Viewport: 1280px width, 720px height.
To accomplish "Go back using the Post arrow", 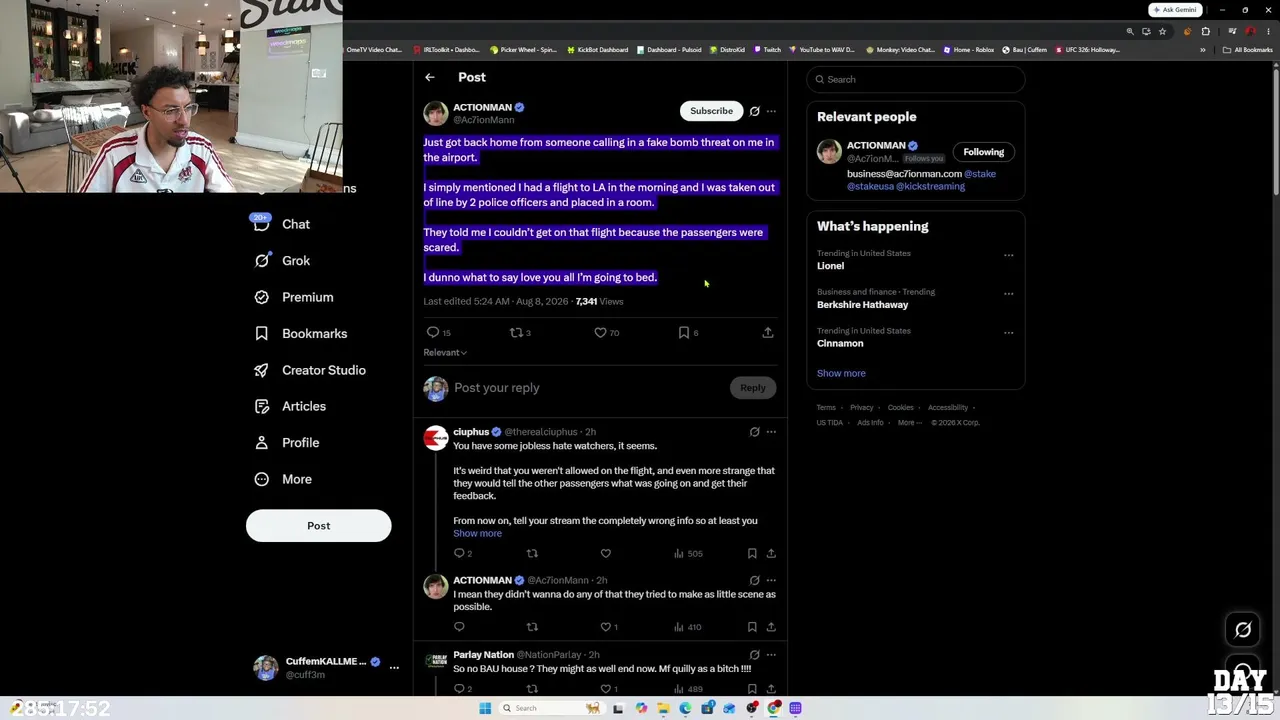I will (430, 77).
